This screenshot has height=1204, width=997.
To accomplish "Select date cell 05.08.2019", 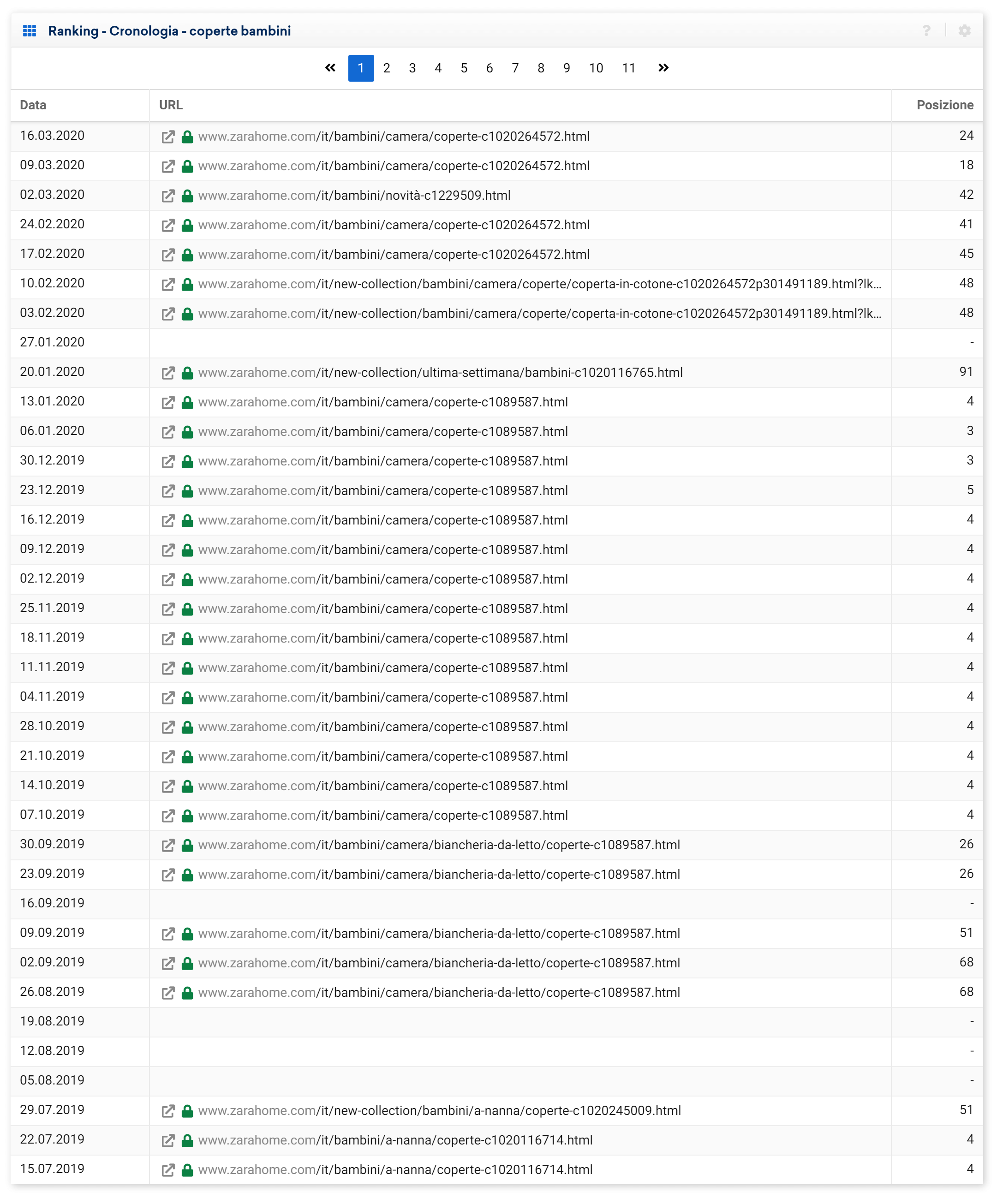I will pos(52,1081).
